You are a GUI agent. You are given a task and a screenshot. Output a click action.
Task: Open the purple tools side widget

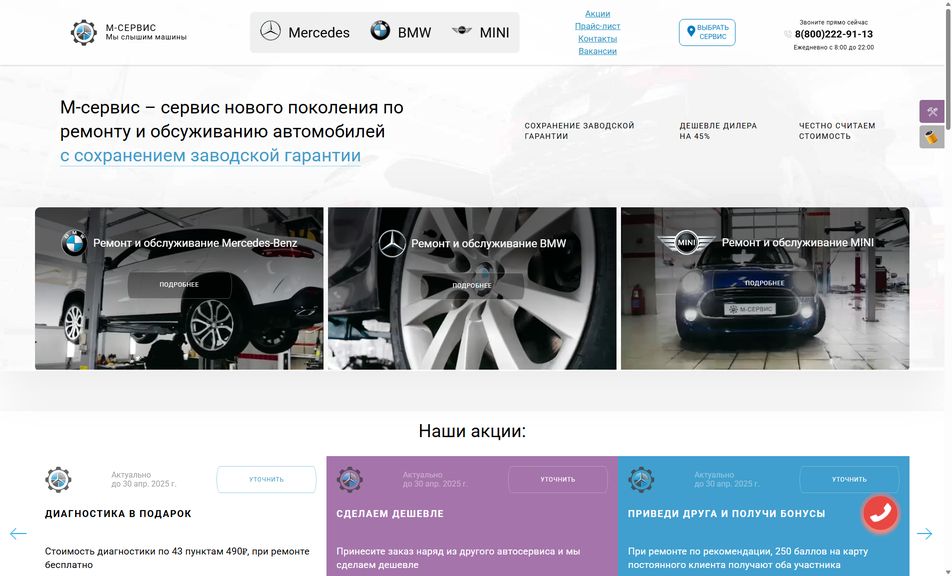tap(931, 112)
